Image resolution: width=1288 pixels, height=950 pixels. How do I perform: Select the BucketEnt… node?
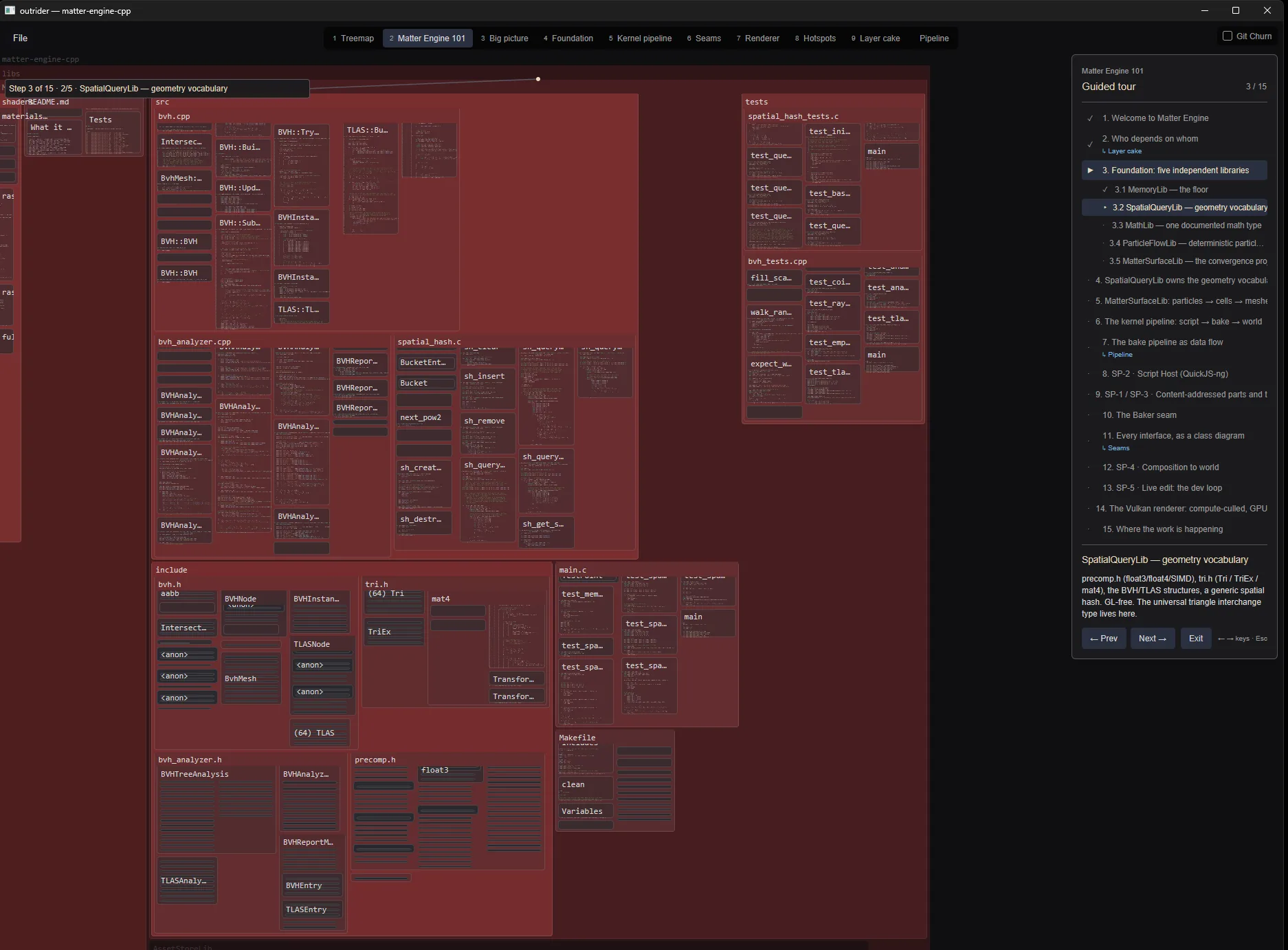coord(426,363)
